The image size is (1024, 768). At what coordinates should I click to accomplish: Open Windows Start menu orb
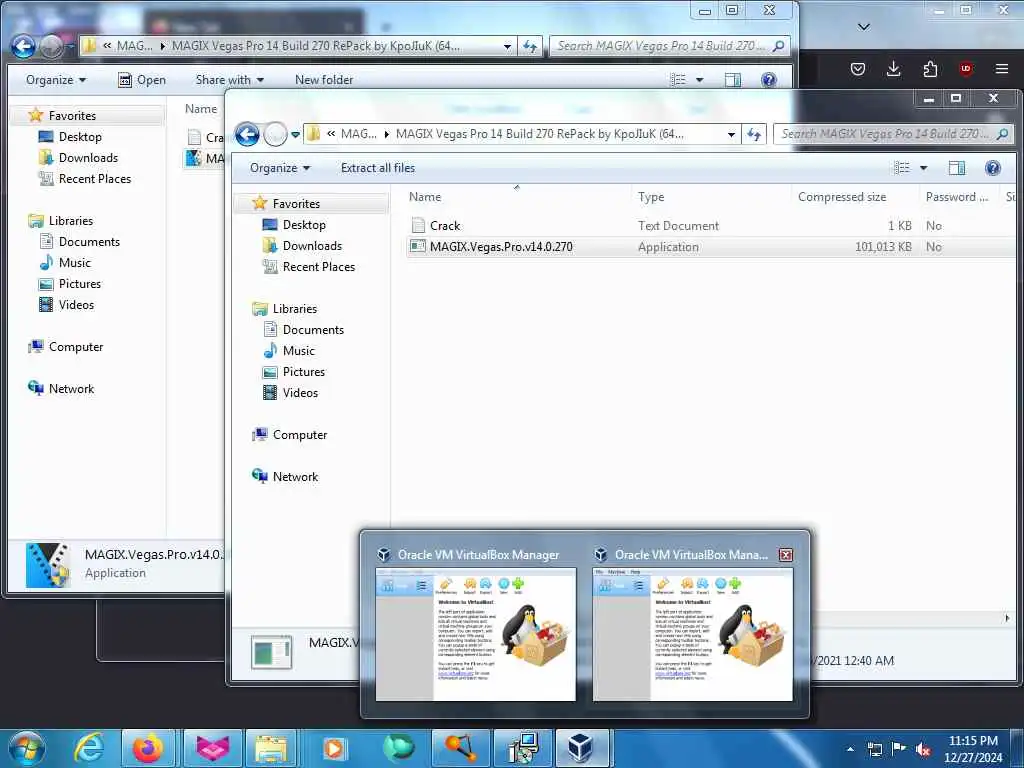26,748
